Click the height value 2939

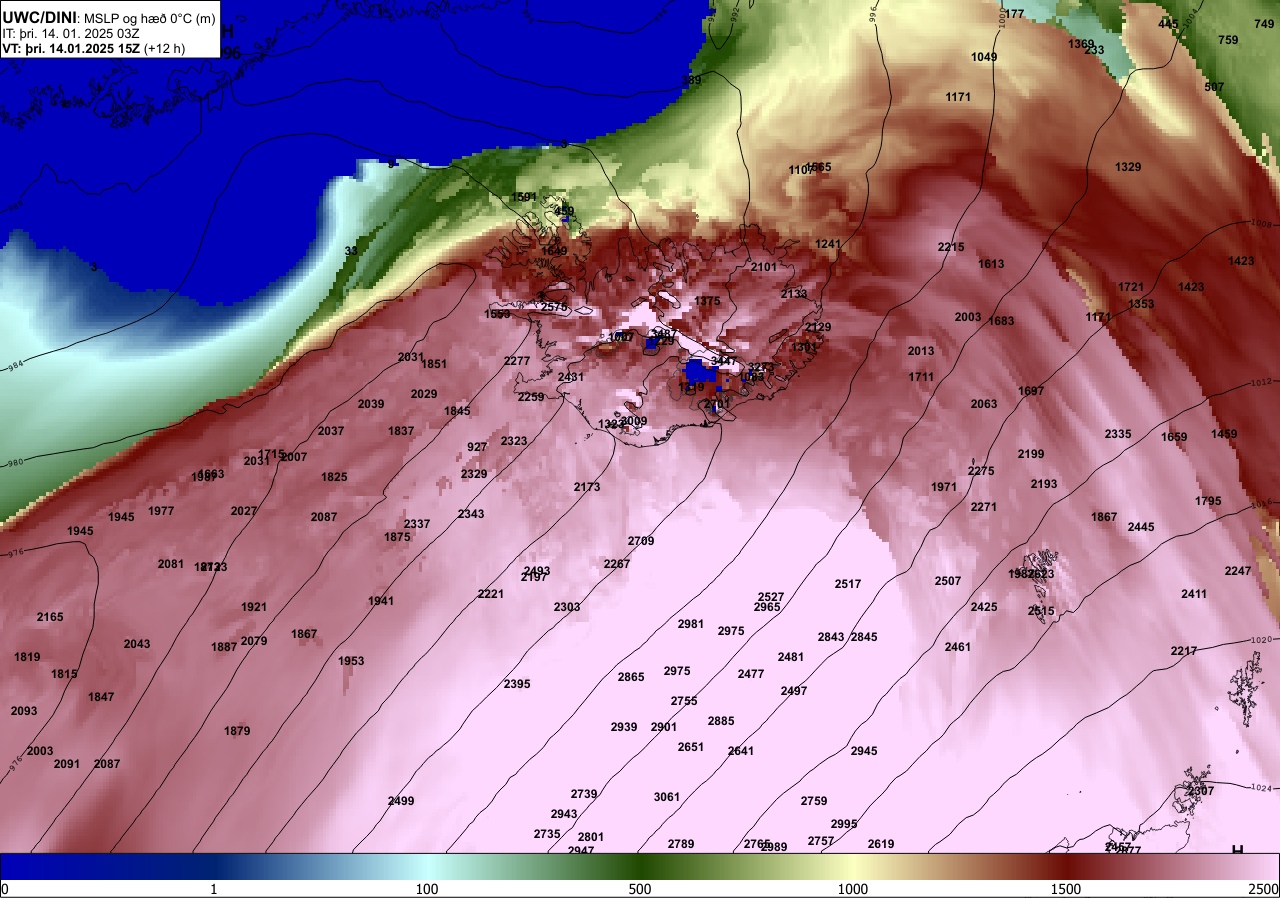(x=624, y=727)
